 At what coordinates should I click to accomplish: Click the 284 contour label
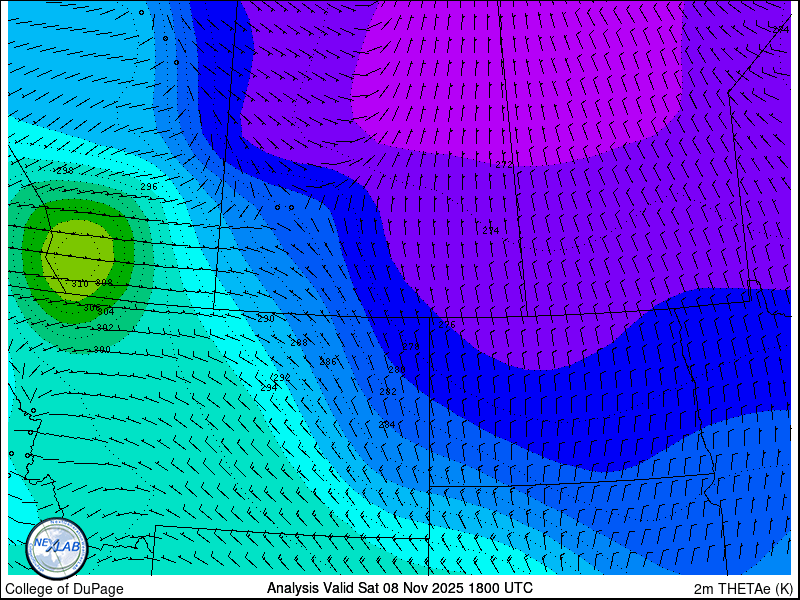point(387,424)
